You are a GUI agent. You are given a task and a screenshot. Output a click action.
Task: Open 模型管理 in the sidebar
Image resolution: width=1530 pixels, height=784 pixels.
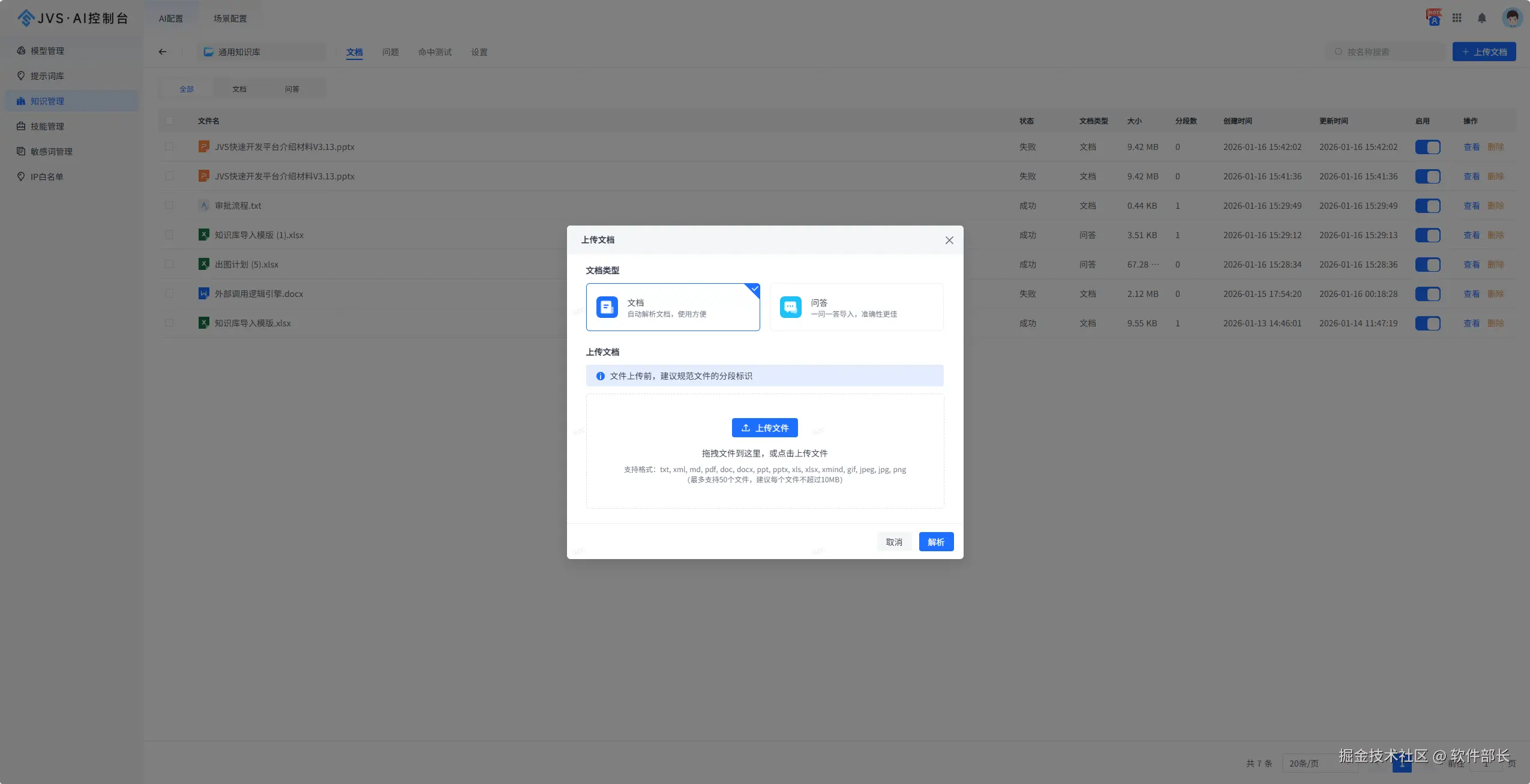point(47,51)
